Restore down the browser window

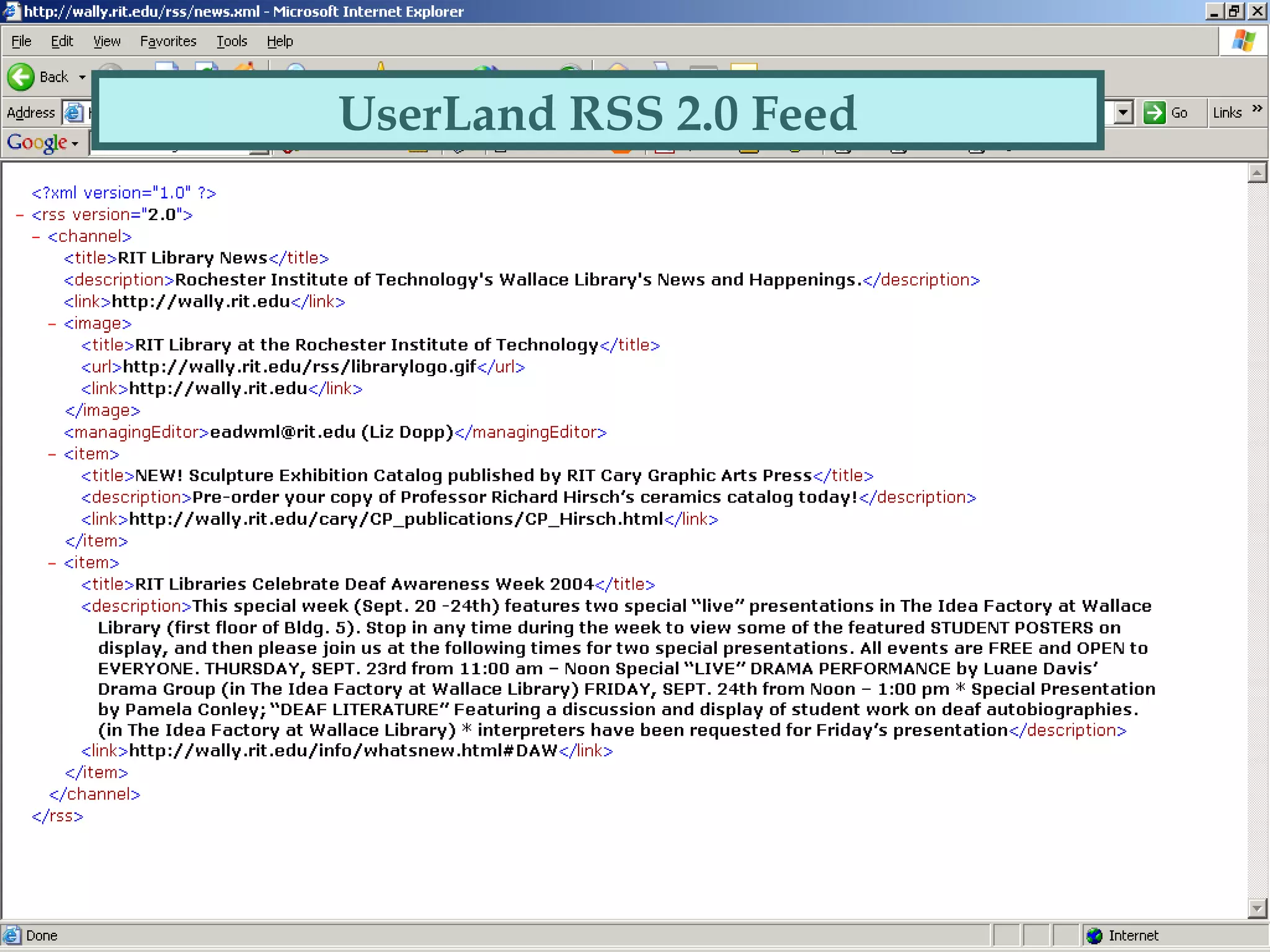[x=1235, y=11]
